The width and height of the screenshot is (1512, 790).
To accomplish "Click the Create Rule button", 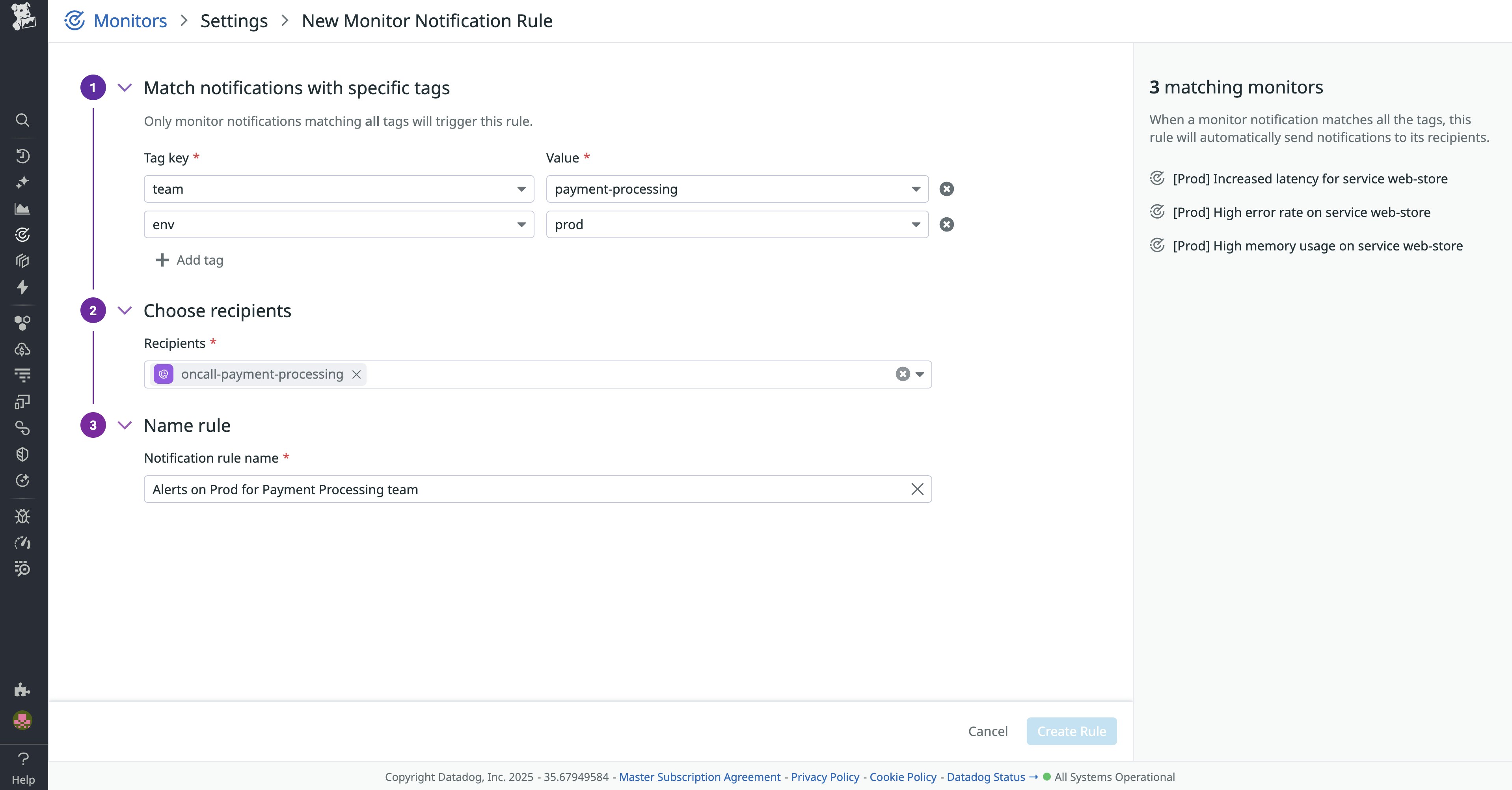I will pos(1071,731).
